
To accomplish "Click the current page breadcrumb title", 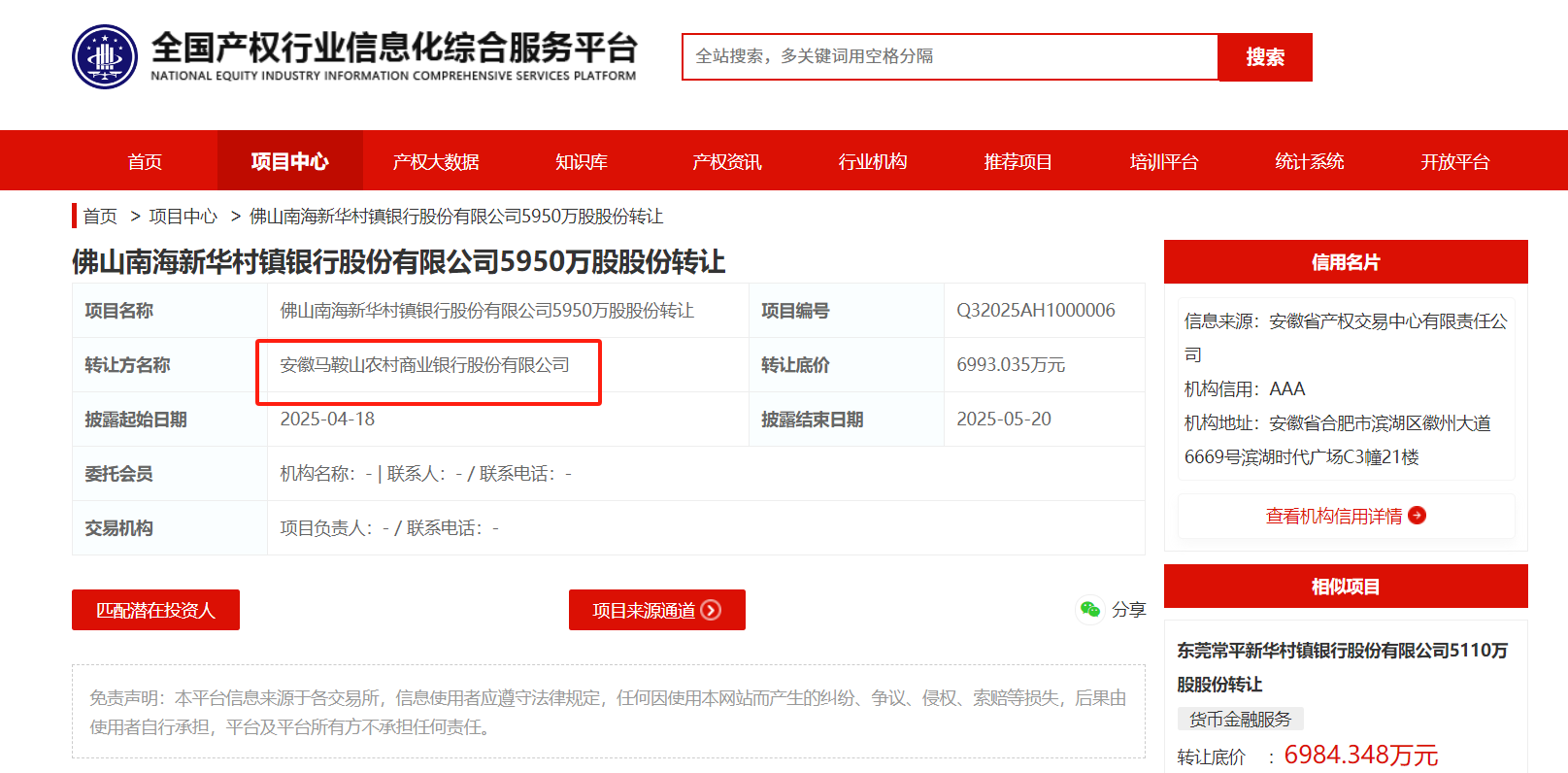I will (456, 216).
